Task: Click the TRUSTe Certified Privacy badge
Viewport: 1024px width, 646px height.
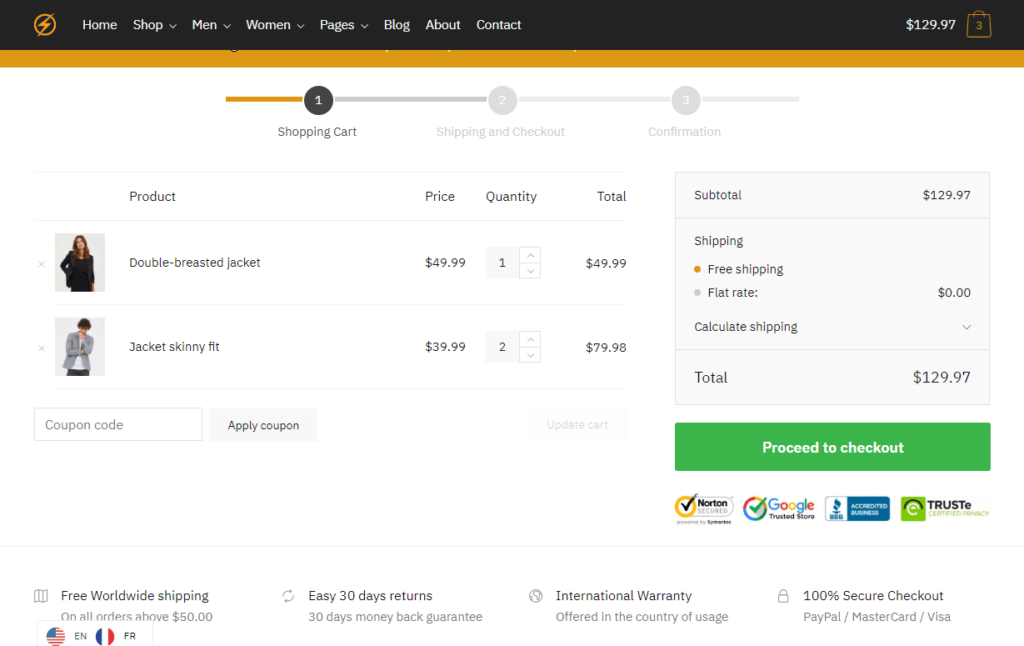Action: tap(943, 508)
